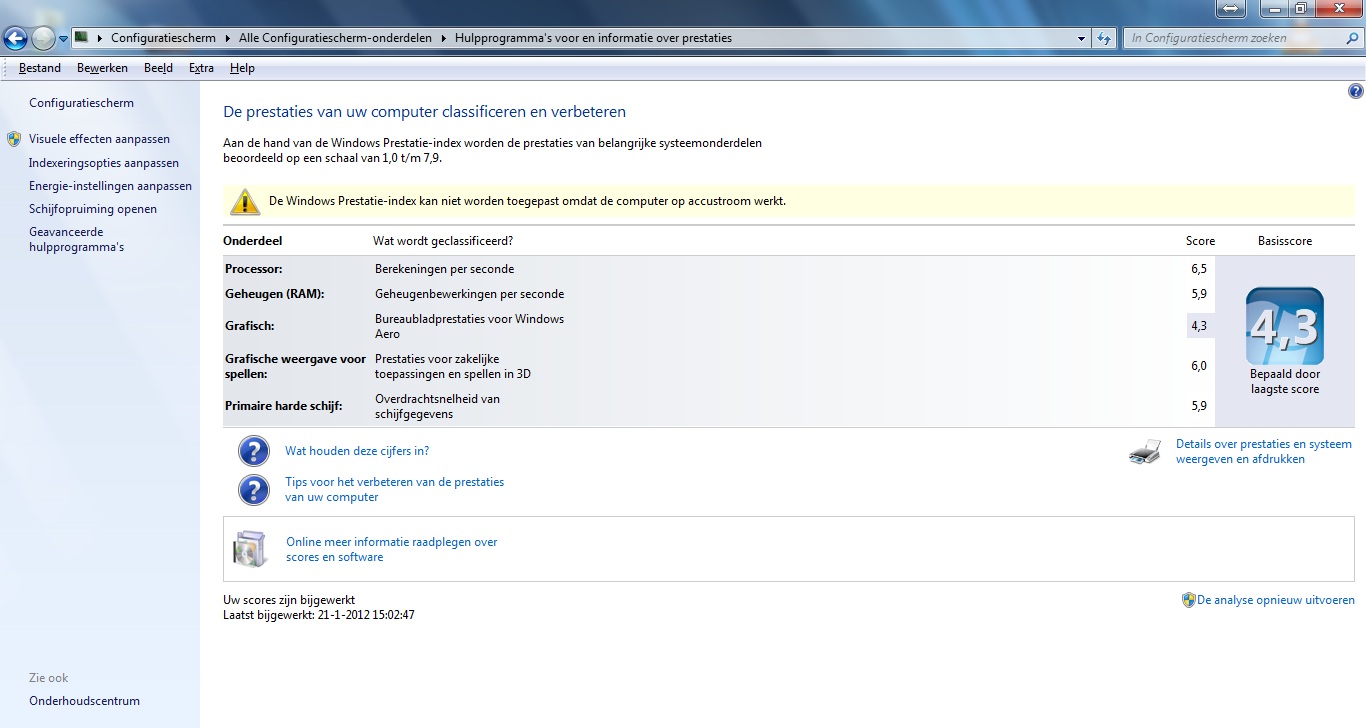The image size is (1366, 728).
Task: Open 'Energie-instellingen aanpassen' in the sidebar
Action: 110,186
